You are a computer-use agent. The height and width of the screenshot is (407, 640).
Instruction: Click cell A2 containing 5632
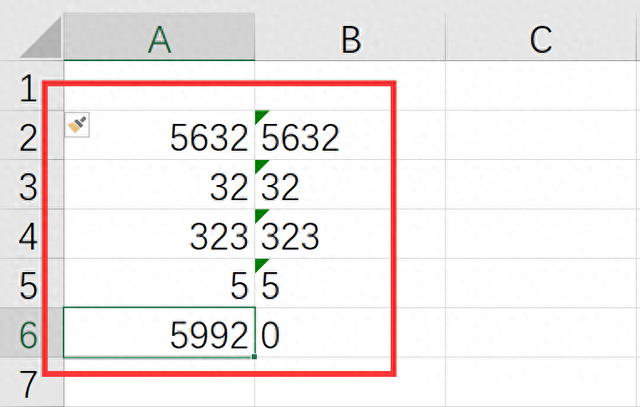159,135
